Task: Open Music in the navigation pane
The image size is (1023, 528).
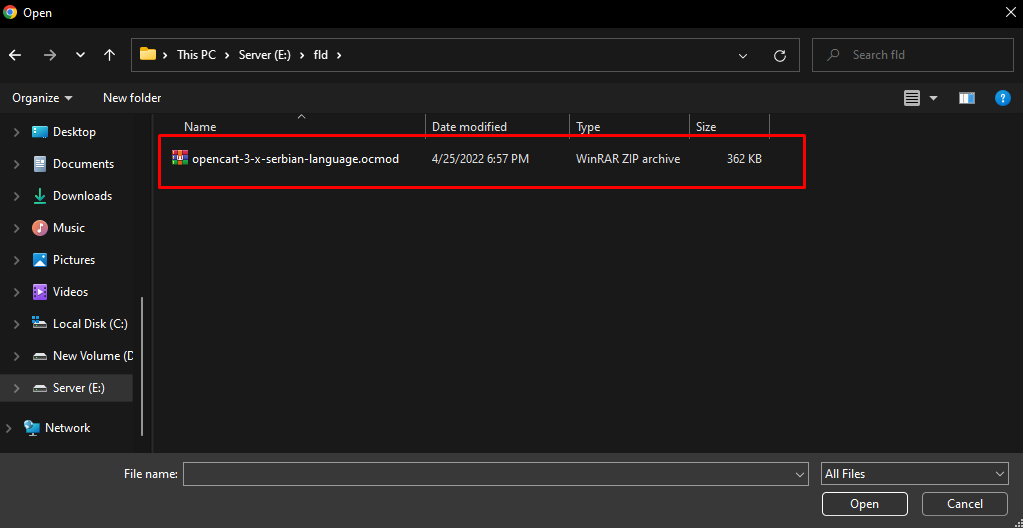Action: point(69,228)
